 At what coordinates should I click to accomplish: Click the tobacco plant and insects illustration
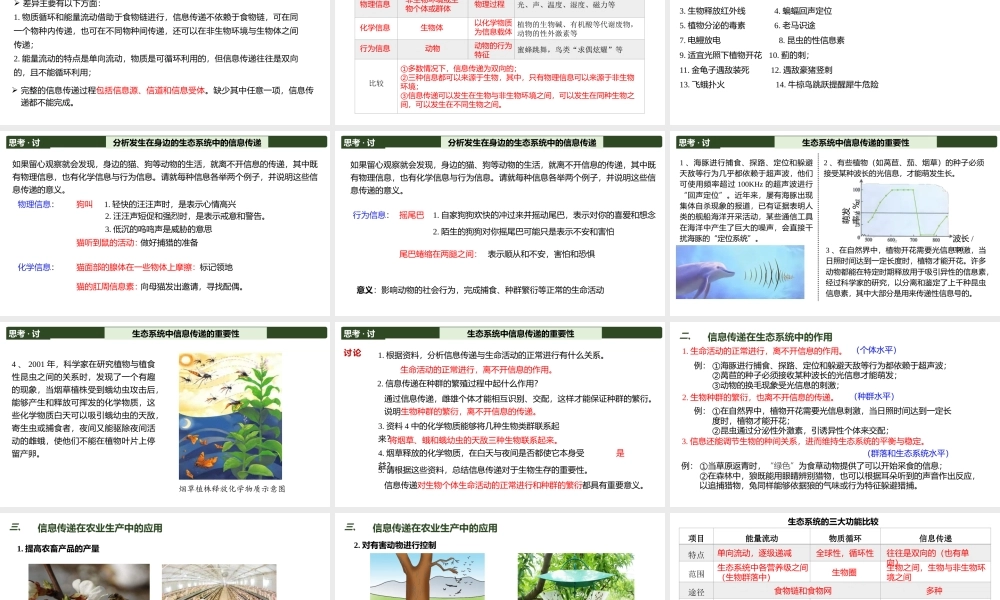[230, 416]
